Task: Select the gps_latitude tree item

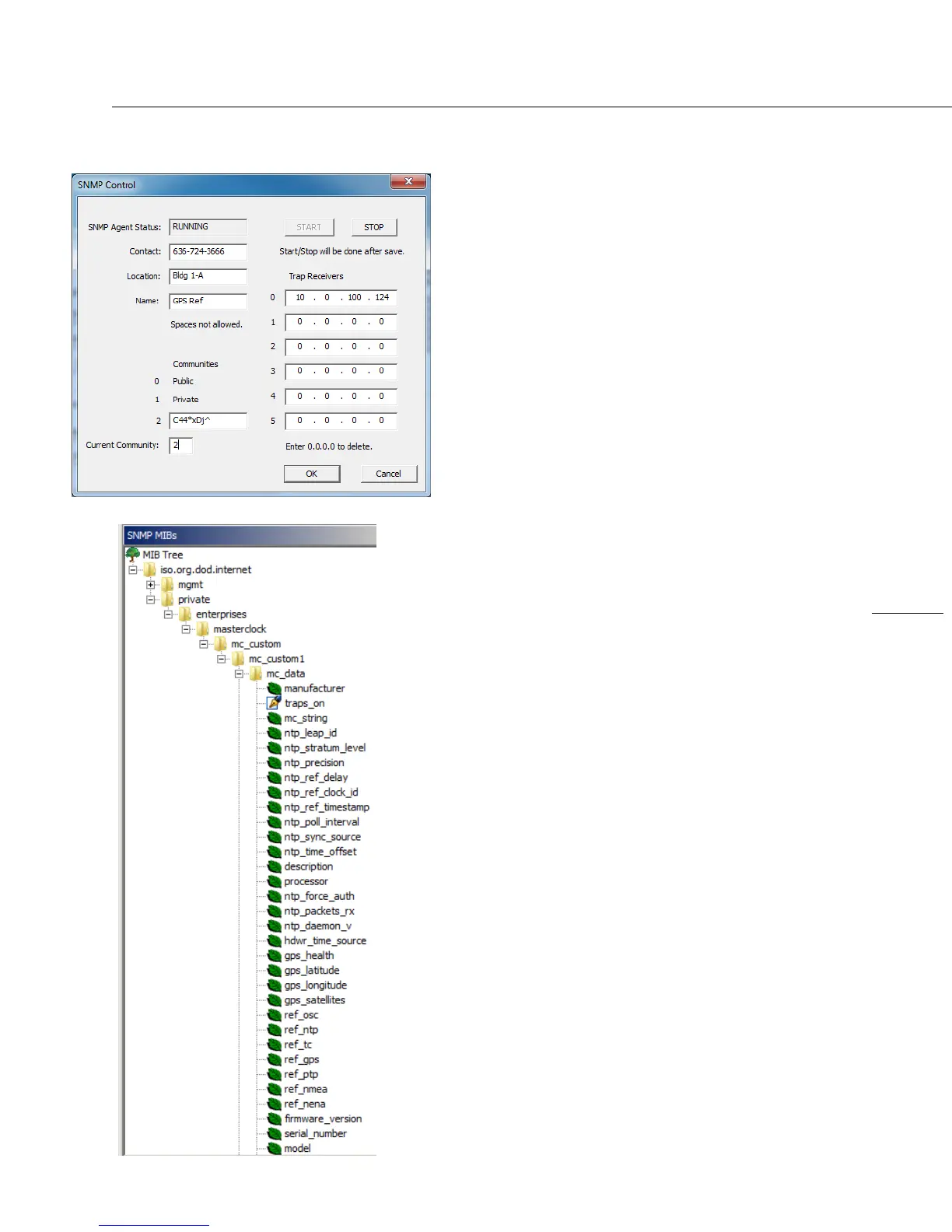Action: 312,970
